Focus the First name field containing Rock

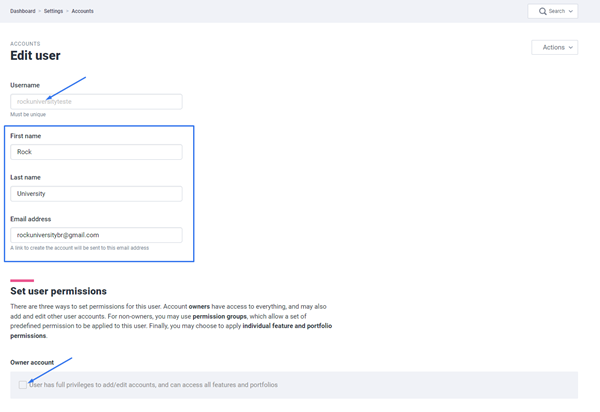coord(96,152)
